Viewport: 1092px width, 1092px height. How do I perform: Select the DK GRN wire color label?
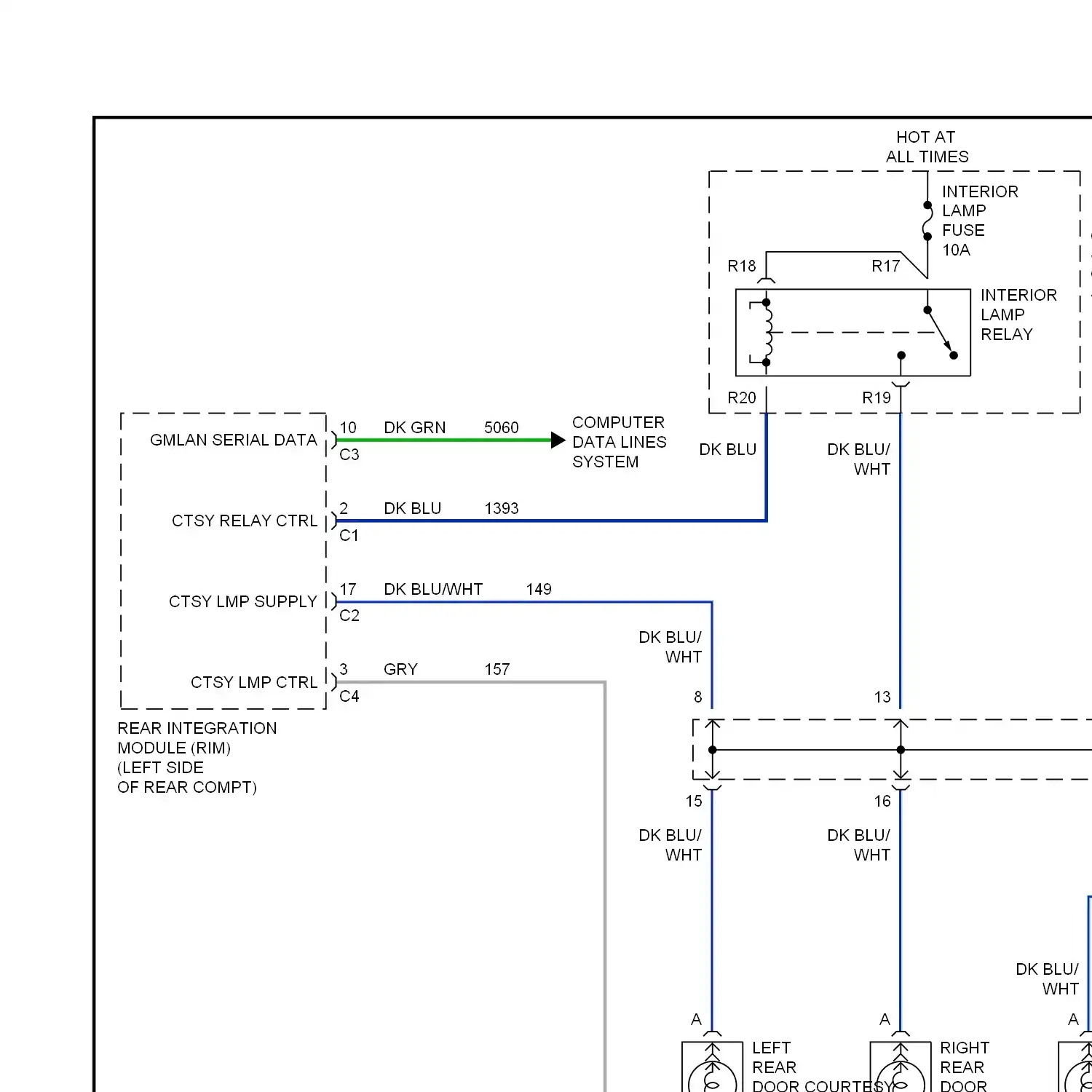[x=415, y=428]
